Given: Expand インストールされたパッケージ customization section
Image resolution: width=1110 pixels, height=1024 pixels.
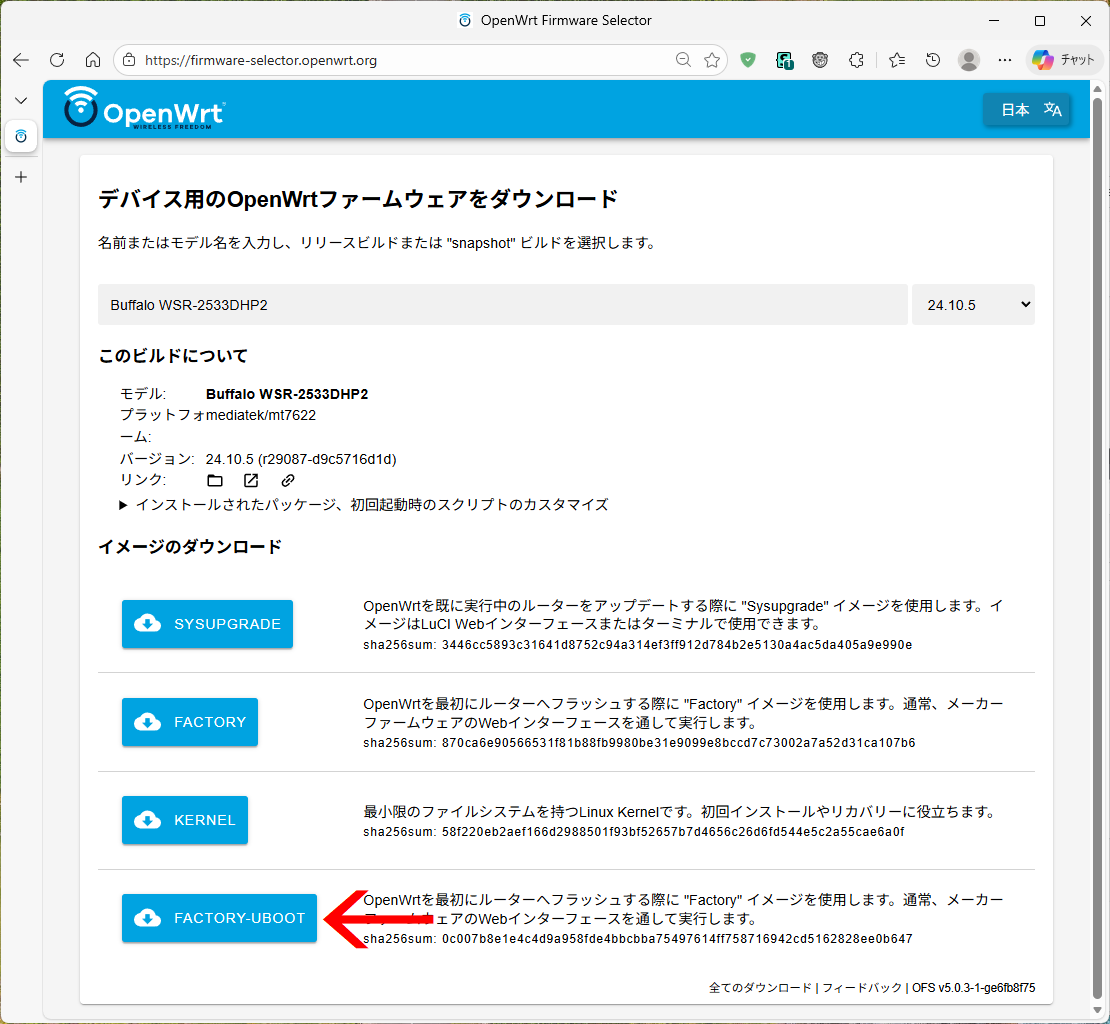Looking at the screenshot, I should (x=364, y=505).
